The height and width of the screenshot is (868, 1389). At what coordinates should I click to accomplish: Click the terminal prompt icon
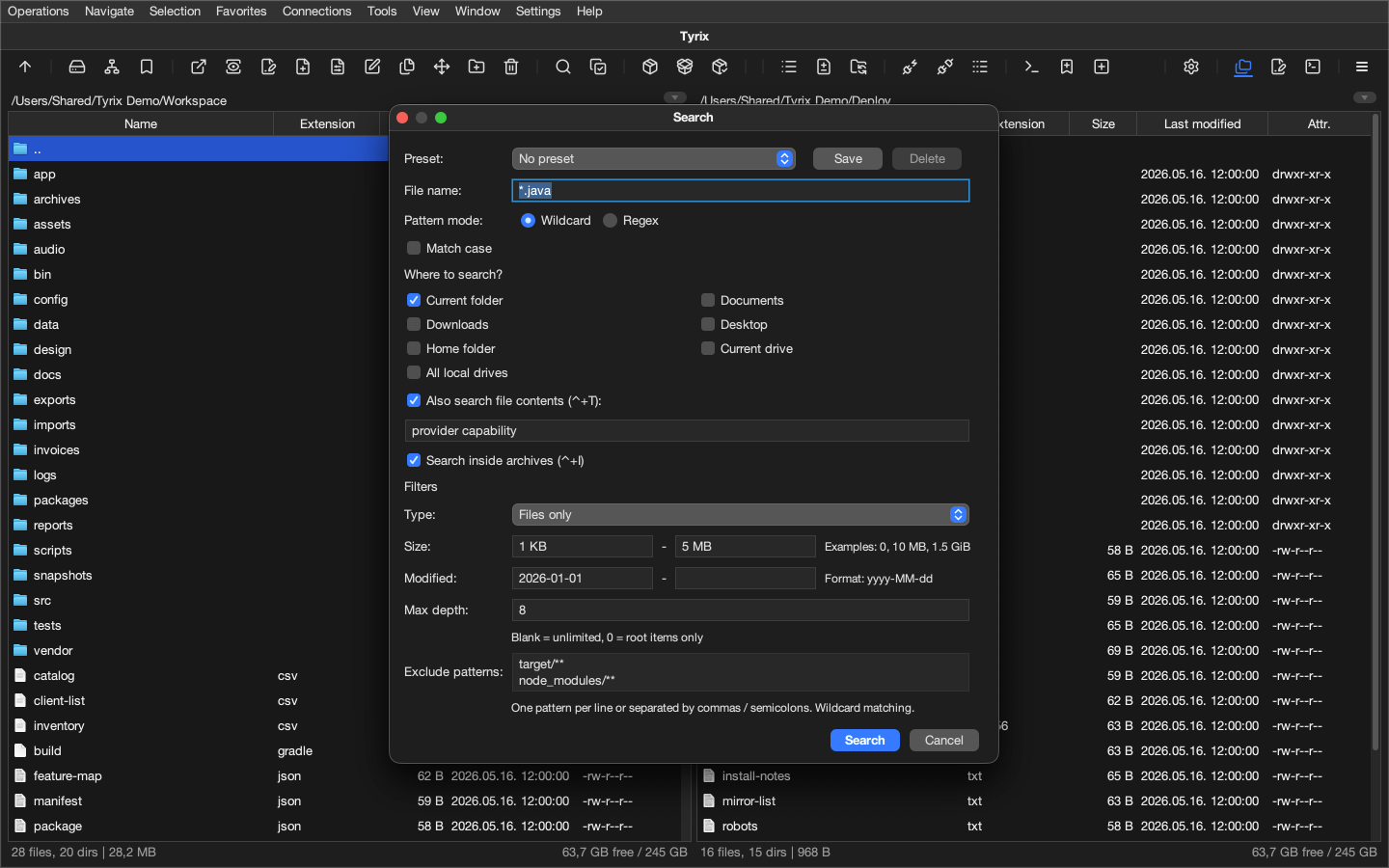point(1032,67)
